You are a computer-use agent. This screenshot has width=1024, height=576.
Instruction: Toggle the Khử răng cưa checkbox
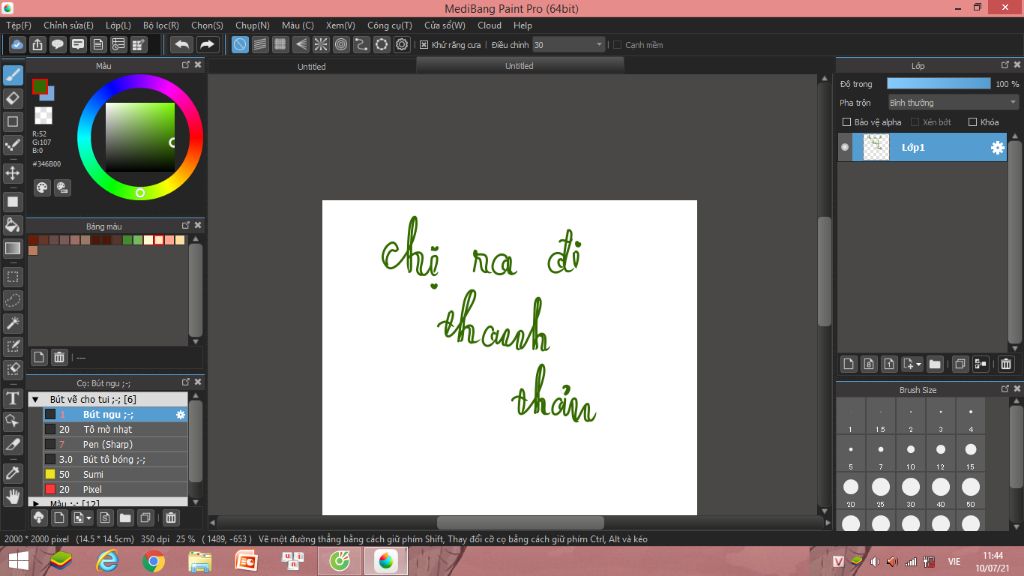(424, 45)
